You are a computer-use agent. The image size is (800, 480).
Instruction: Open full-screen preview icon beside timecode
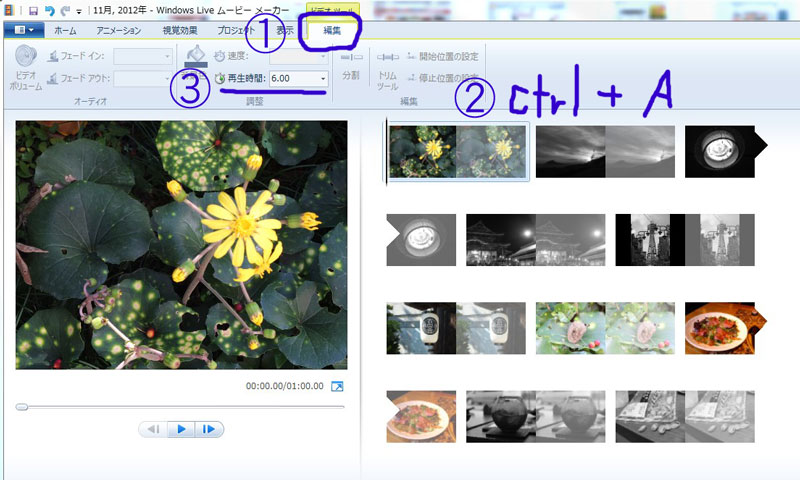337,387
